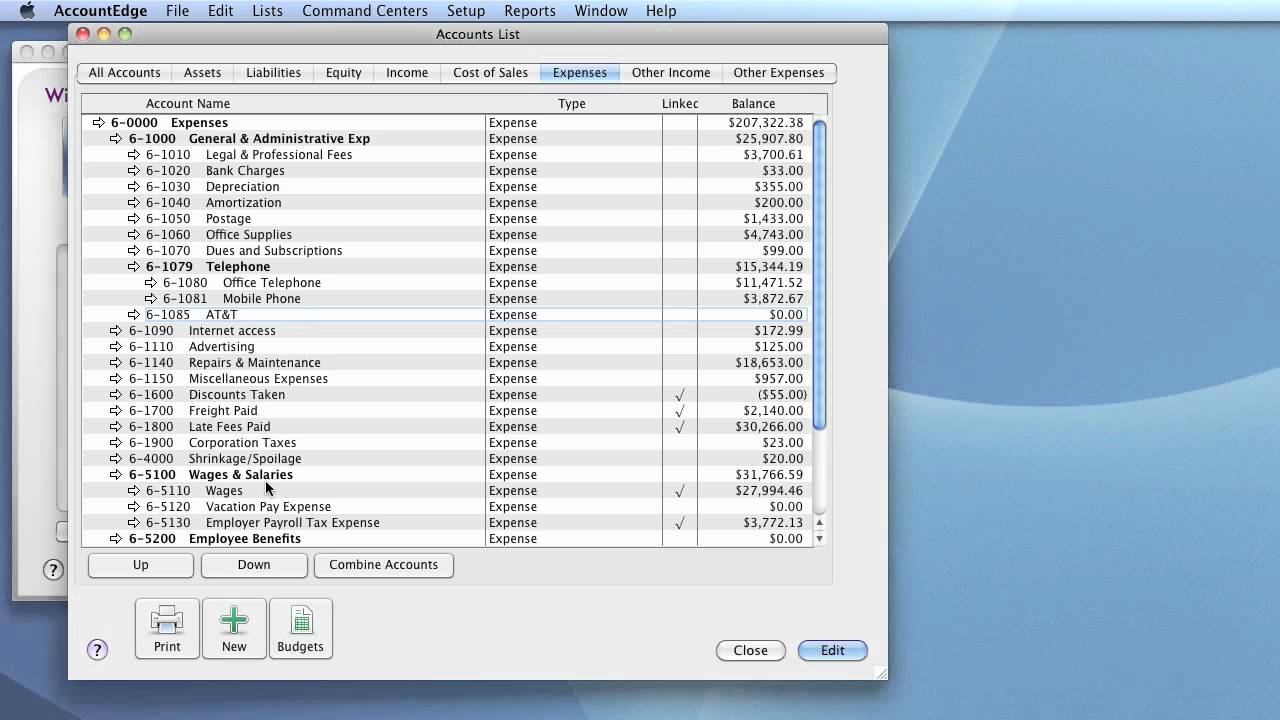Viewport: 1280px width, 720px height.
Task: Click the arrow icon beside 6-1060 Office Supplies
Action: (134, 235)
